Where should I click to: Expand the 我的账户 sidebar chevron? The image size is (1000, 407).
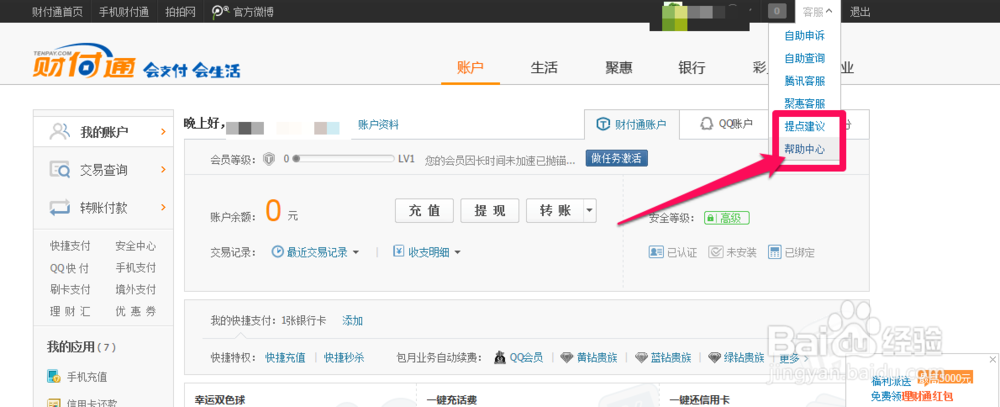pos(163,132)
